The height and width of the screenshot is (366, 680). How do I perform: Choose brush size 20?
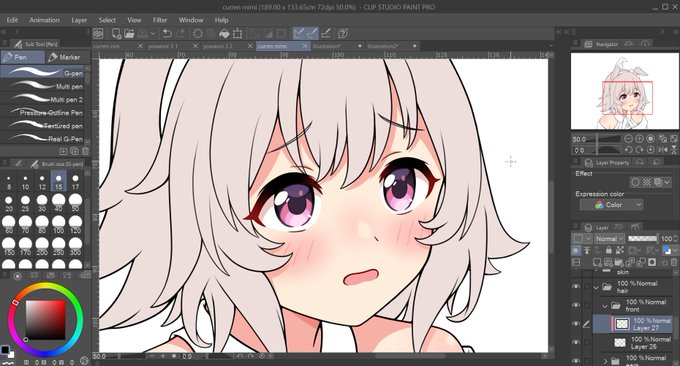pos(9,203)
